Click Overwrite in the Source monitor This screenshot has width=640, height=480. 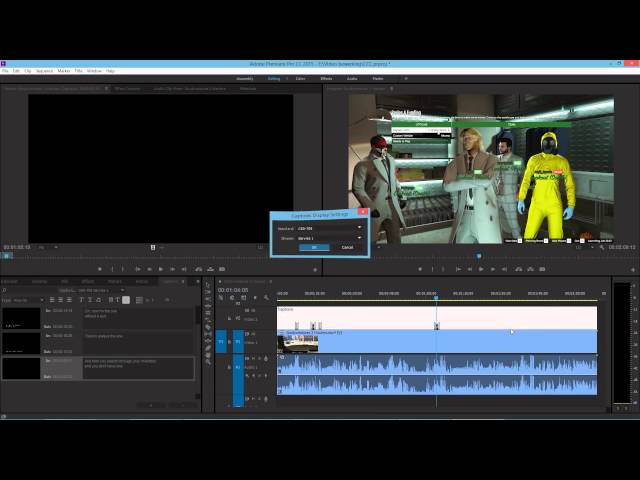(211, 269)
